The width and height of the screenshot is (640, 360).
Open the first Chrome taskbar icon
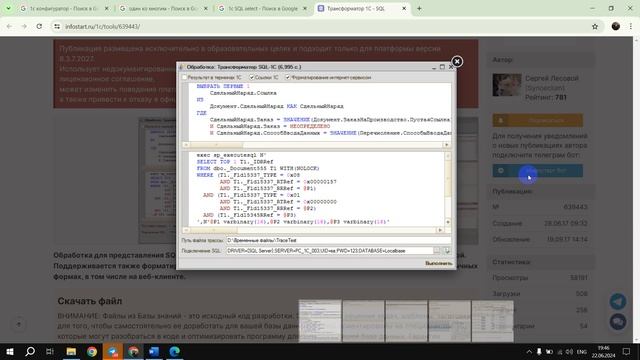point(92,351)
